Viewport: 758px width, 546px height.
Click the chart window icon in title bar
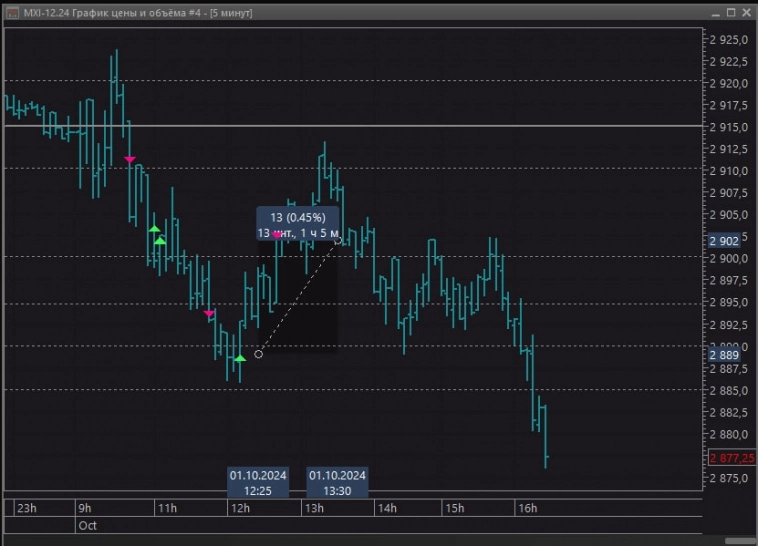pyautogui.click(x=10, y=12)
